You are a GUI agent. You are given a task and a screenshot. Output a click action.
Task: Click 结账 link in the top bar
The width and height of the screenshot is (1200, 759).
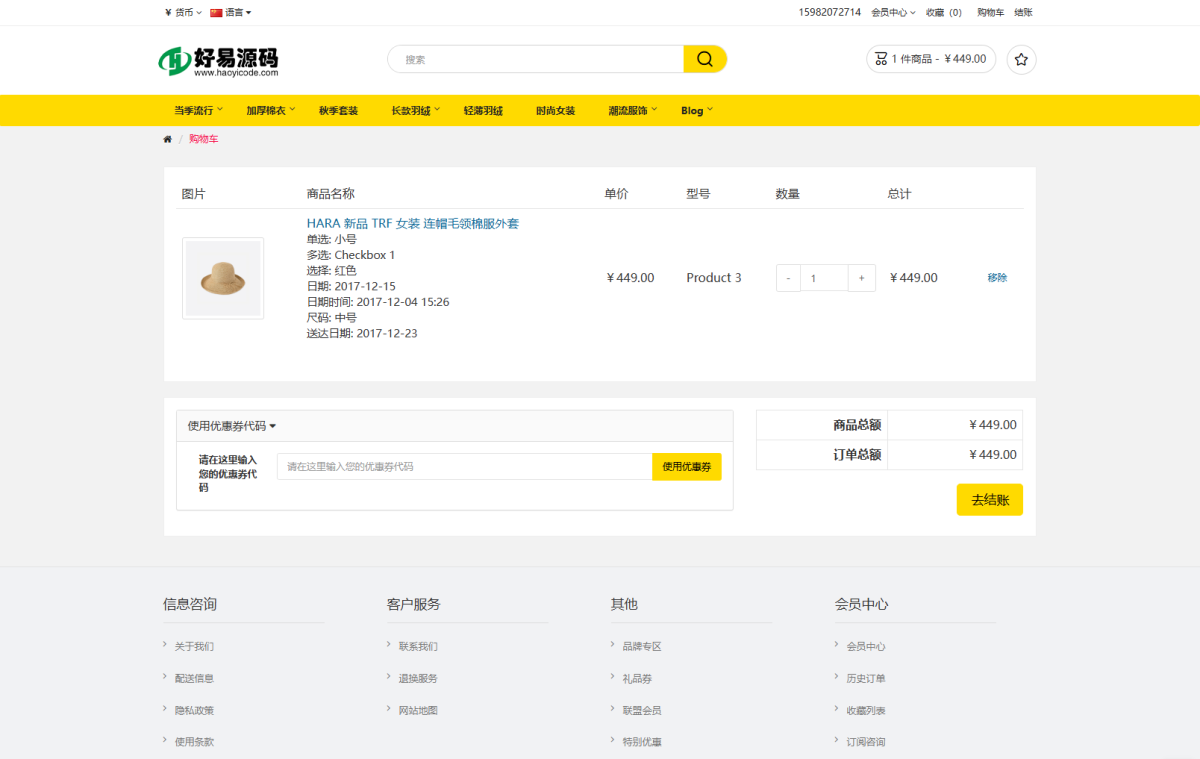[x=1023, y=12]
